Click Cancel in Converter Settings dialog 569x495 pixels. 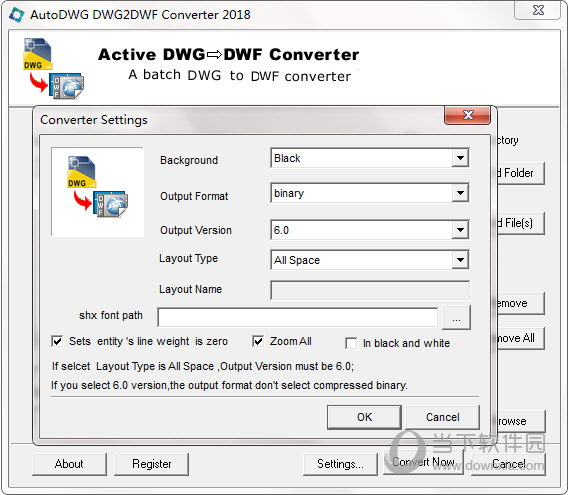(x=443, y=417)
